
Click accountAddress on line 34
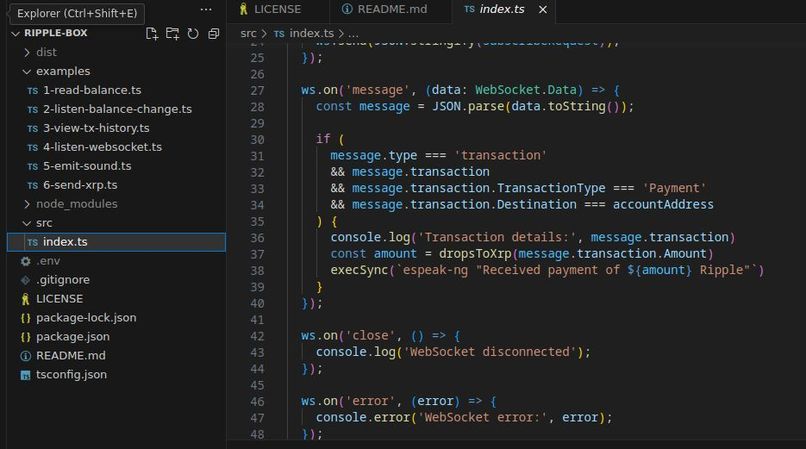tap(663, 205)
